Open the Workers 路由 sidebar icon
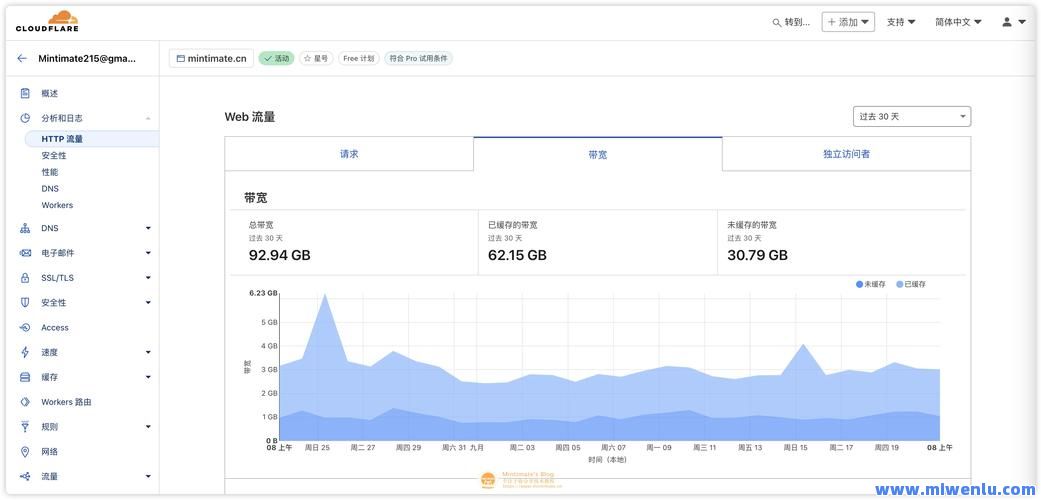The height and width of the screenshot is (500, 1041). tap(25, 402)
